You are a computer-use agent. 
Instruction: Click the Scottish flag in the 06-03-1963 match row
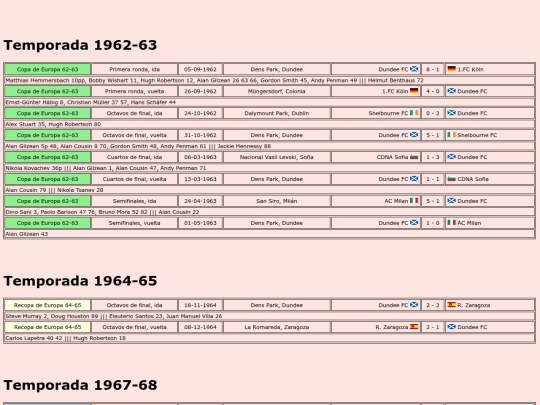(451, 157)
